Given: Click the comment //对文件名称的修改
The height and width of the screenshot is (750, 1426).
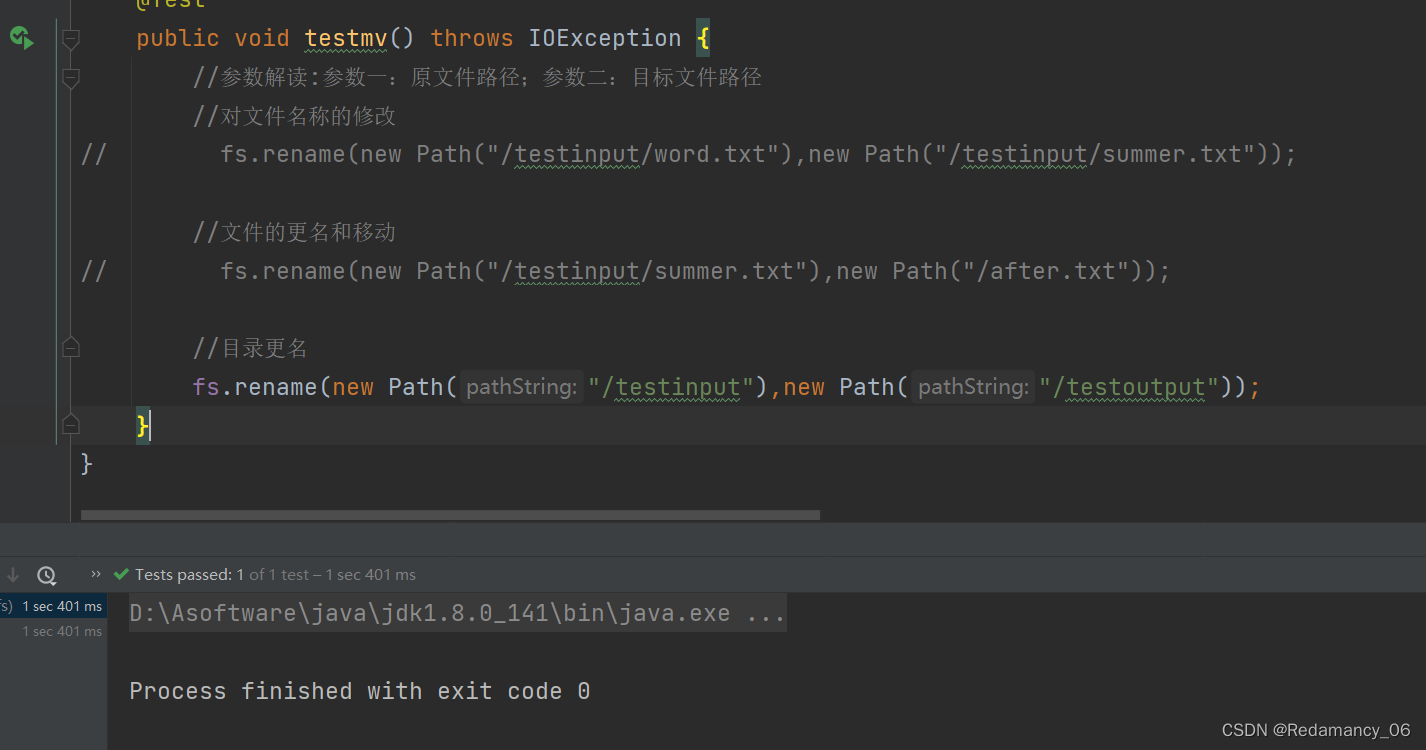Looking at the screenshot, I should pyautogui.click(x=295, y=117).
